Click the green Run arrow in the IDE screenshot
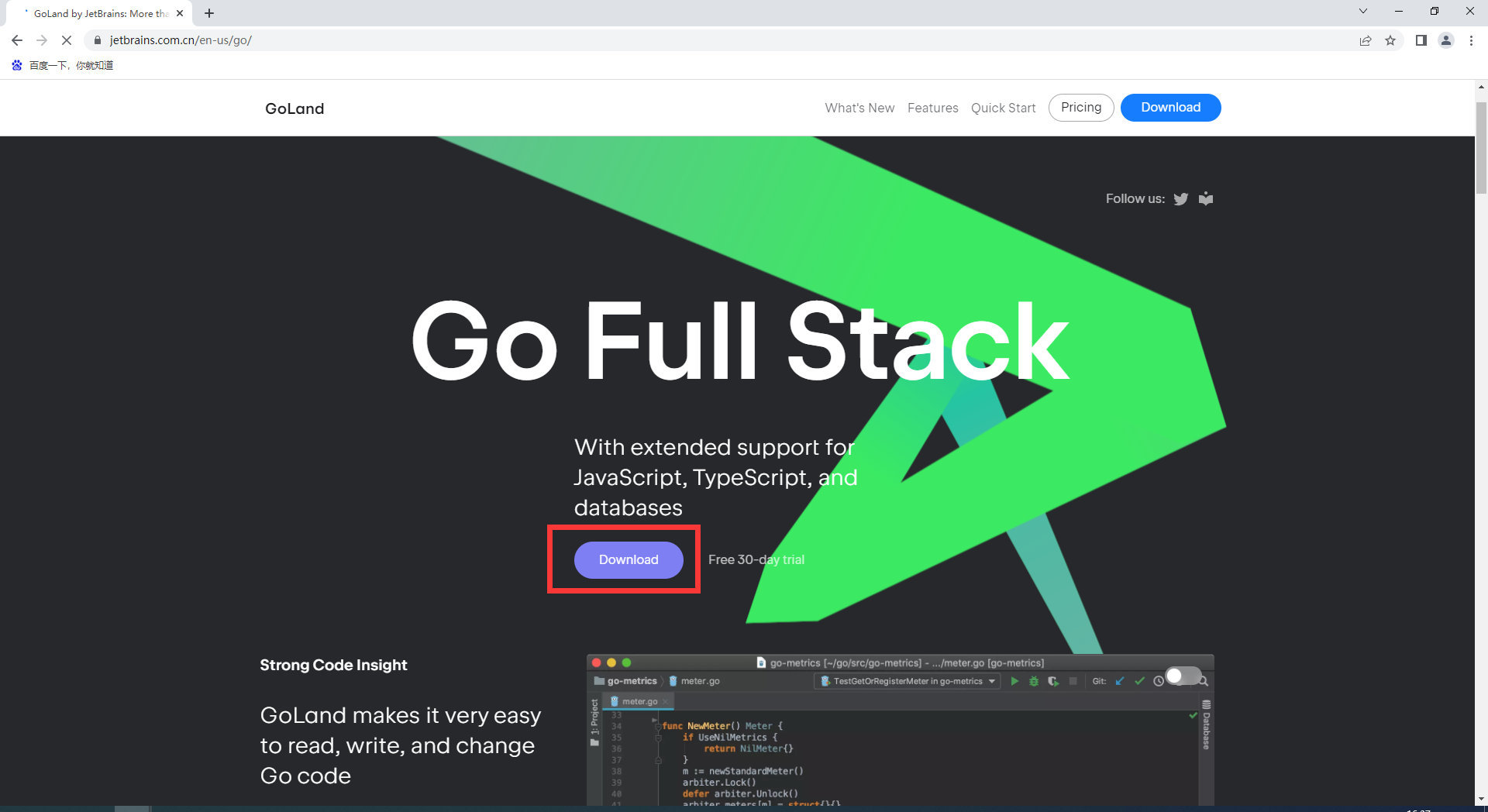The width and height of the screenshot is (1488, 812). coord(1014,681)
